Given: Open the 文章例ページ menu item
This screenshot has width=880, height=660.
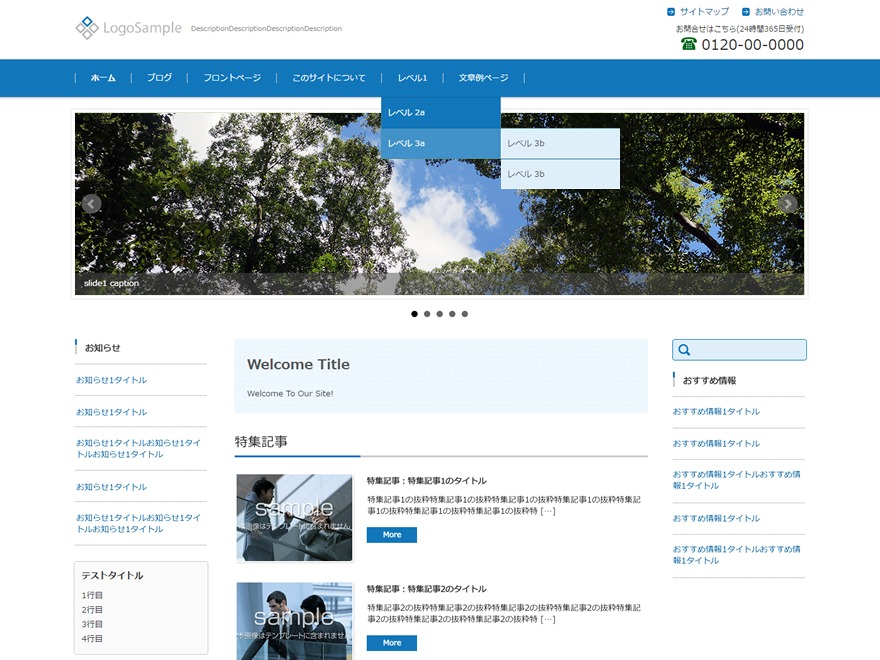Looking at the screenshot, I should coord(483,78).
